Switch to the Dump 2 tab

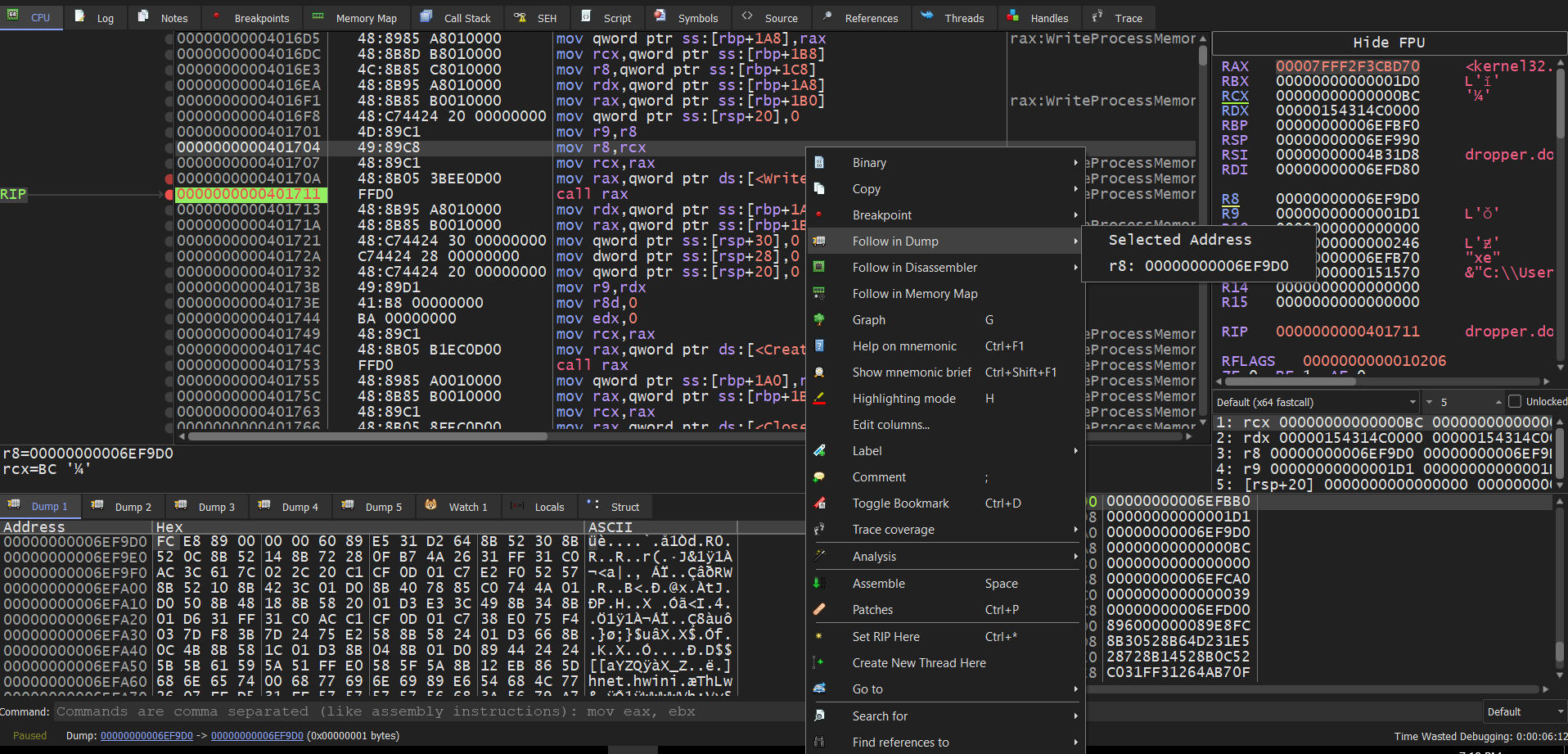point(123,507)
